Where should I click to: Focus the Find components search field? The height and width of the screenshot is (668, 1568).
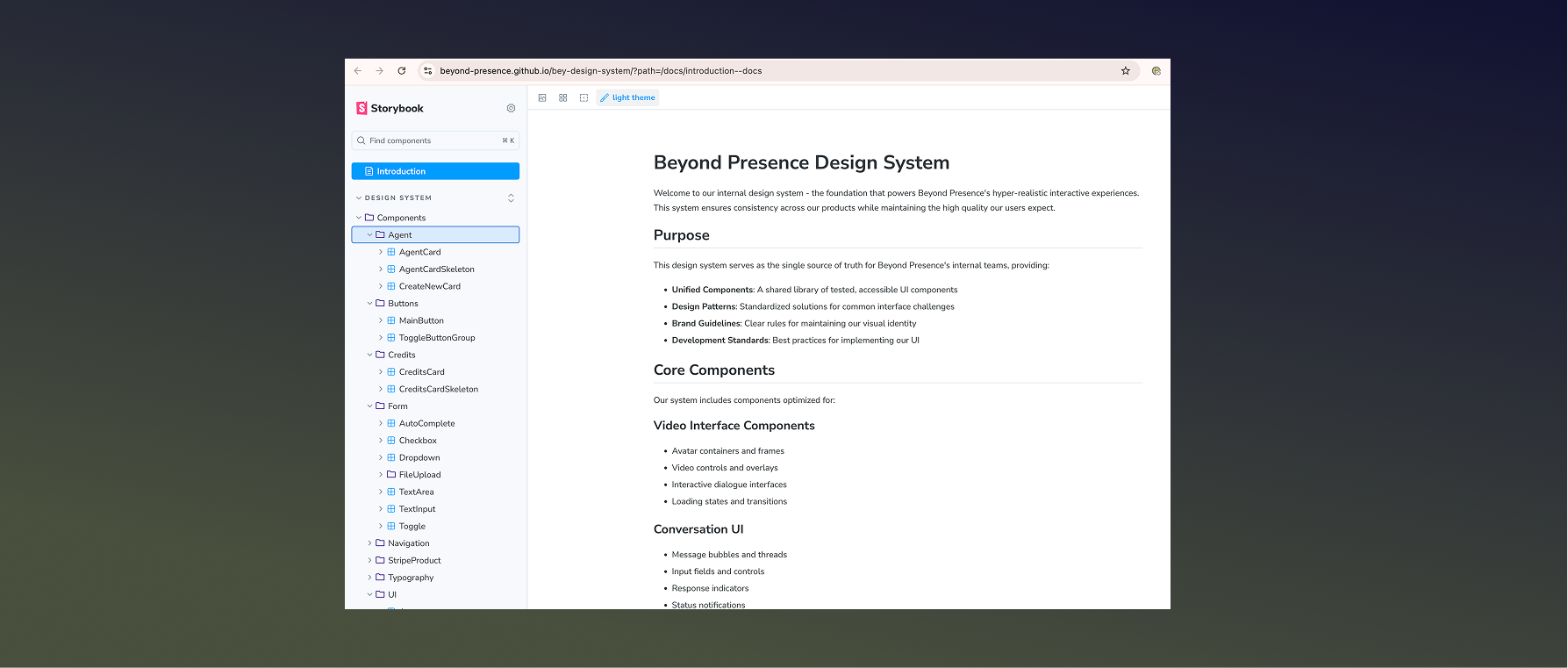(x=435, y=140)
